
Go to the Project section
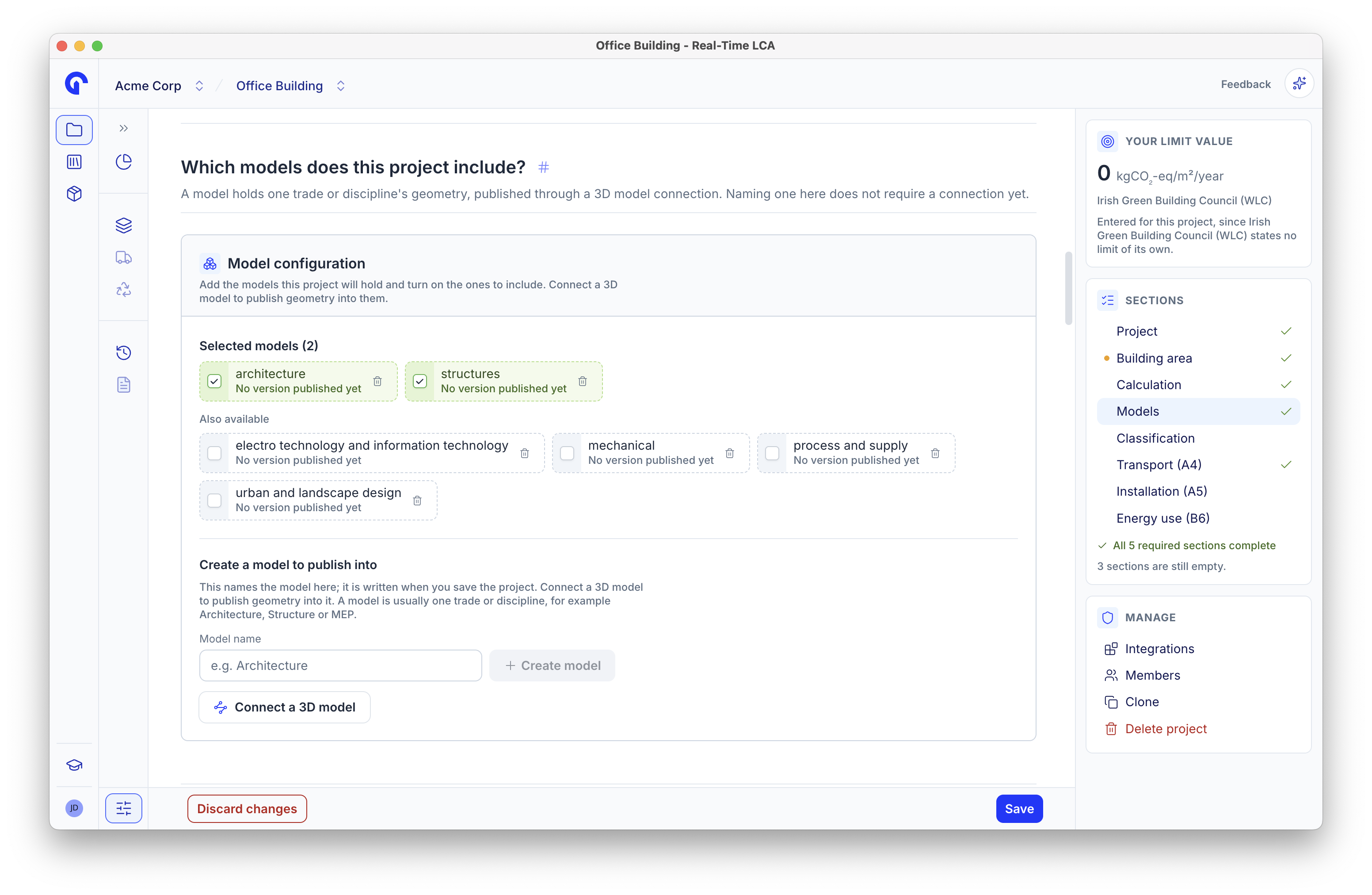coord(1198,331)
